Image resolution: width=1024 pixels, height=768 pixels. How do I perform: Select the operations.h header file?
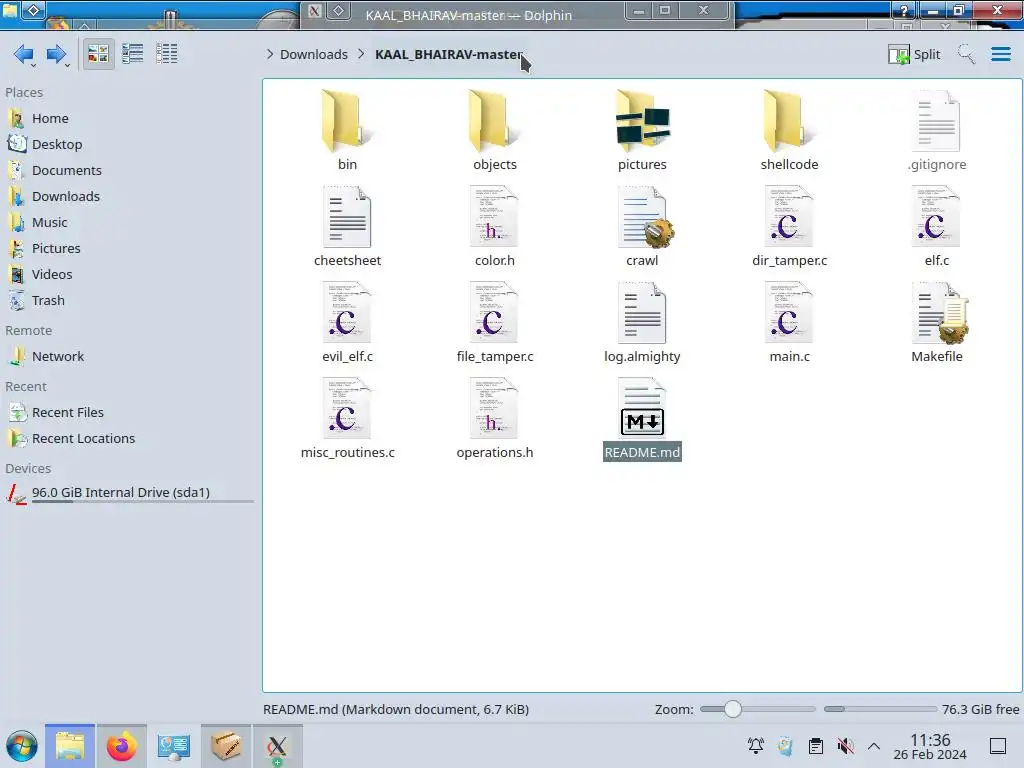point(494,419)
